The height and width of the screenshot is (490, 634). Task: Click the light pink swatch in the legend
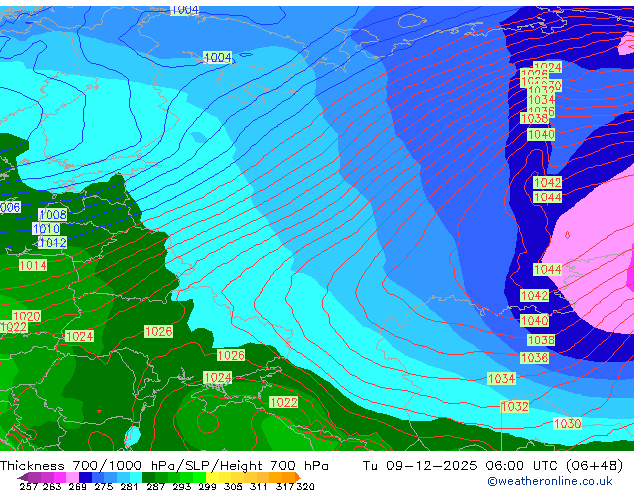[73, 477]
